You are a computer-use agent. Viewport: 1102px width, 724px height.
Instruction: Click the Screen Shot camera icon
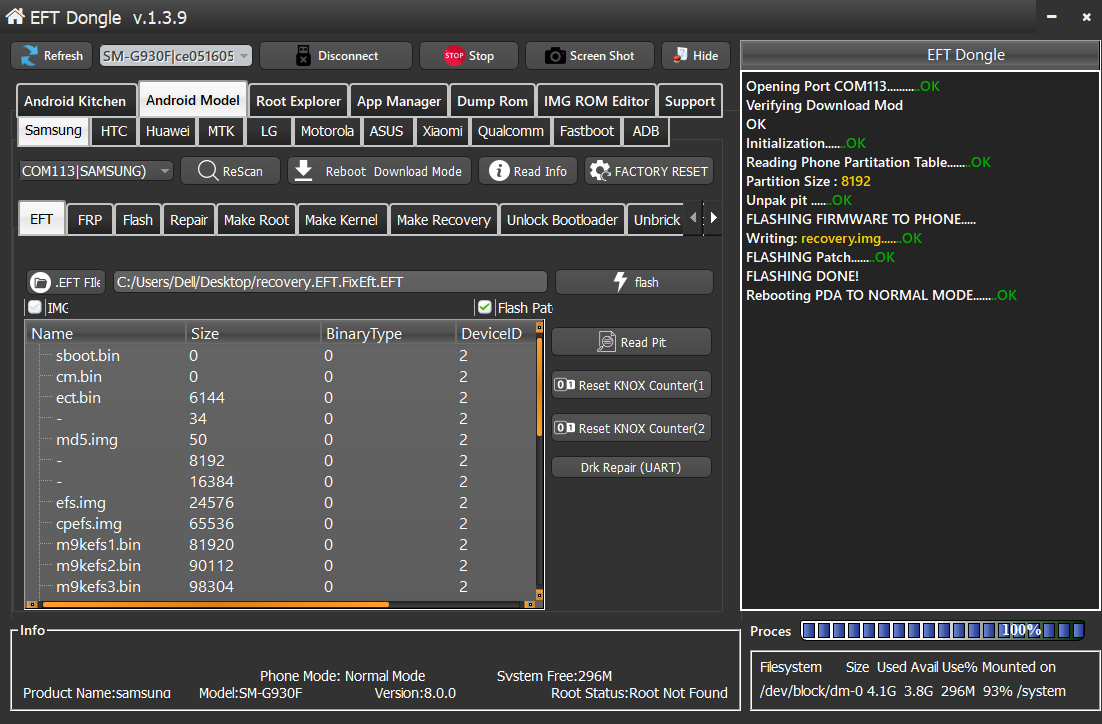(555, 56)
